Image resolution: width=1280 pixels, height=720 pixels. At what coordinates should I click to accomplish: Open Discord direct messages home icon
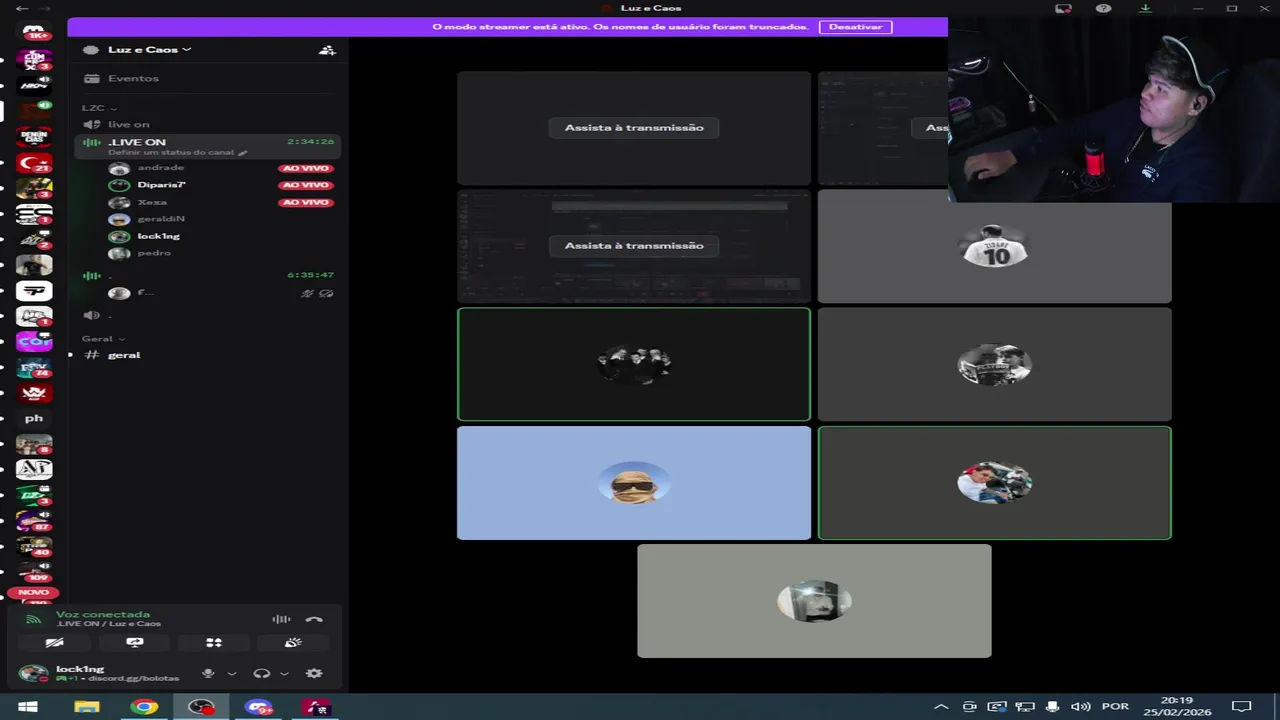34,32
